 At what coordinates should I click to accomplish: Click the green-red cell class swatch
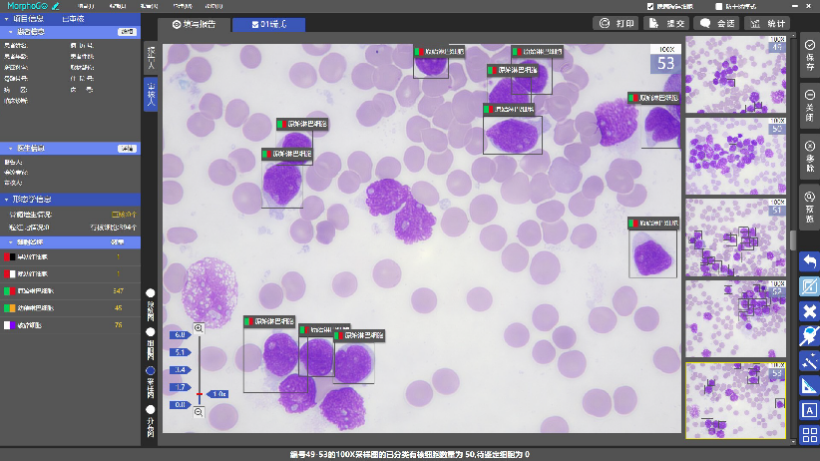(x=9, y=291)
